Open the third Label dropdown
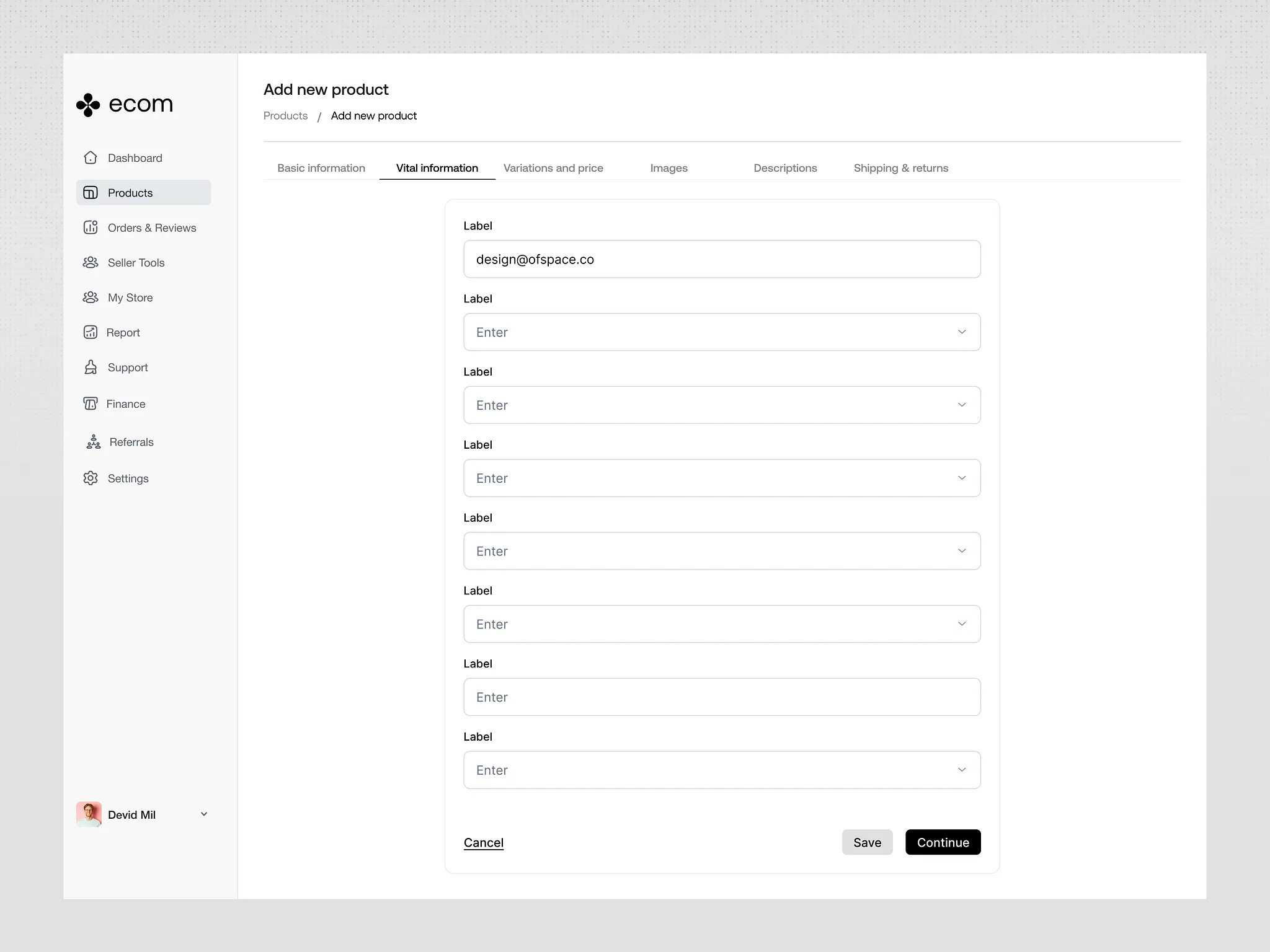The width and height of the screenshot is (1270, 952). [x=721, y=405]
